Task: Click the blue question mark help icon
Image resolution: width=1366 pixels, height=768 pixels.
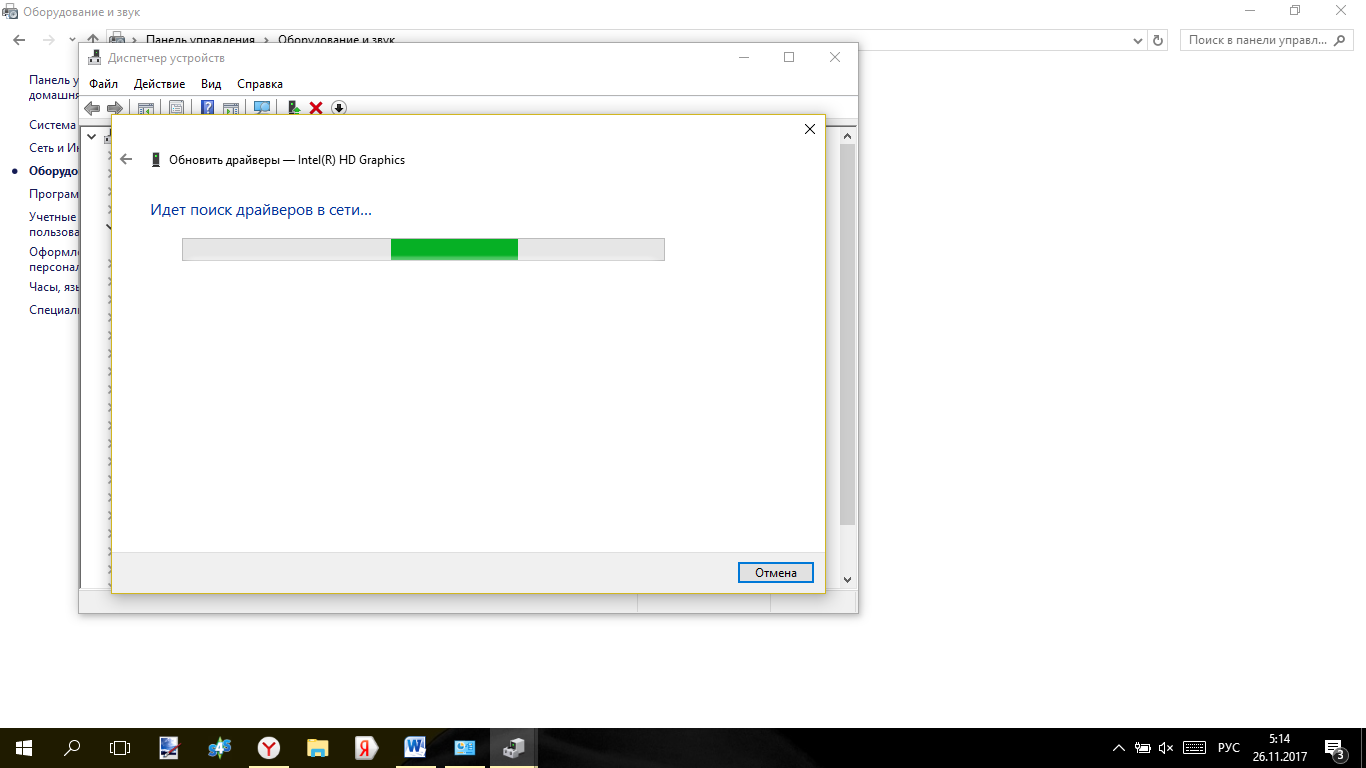Action: click(x=208, y=108)
